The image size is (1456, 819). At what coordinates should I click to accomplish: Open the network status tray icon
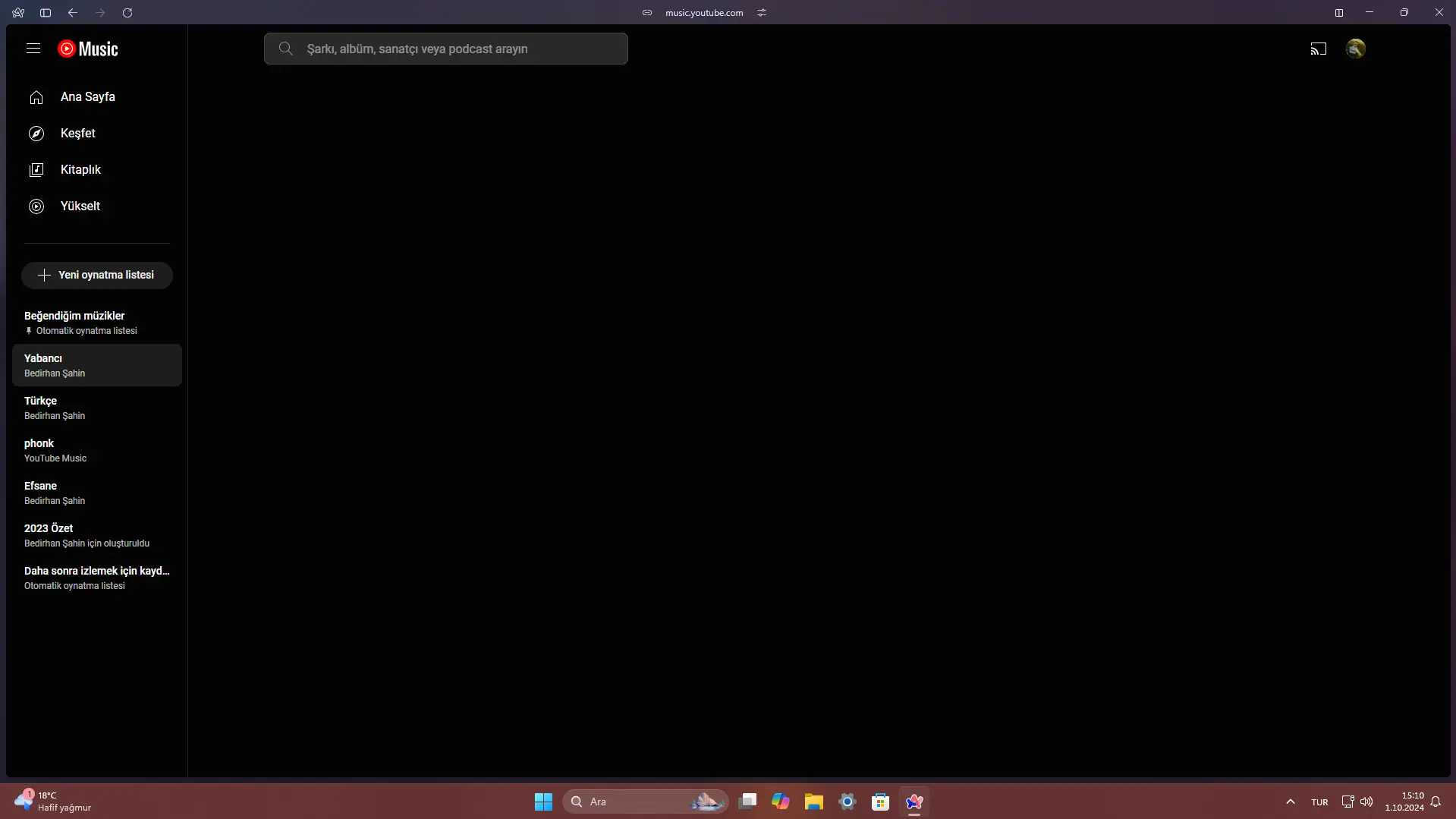[x=1348, y=802]
